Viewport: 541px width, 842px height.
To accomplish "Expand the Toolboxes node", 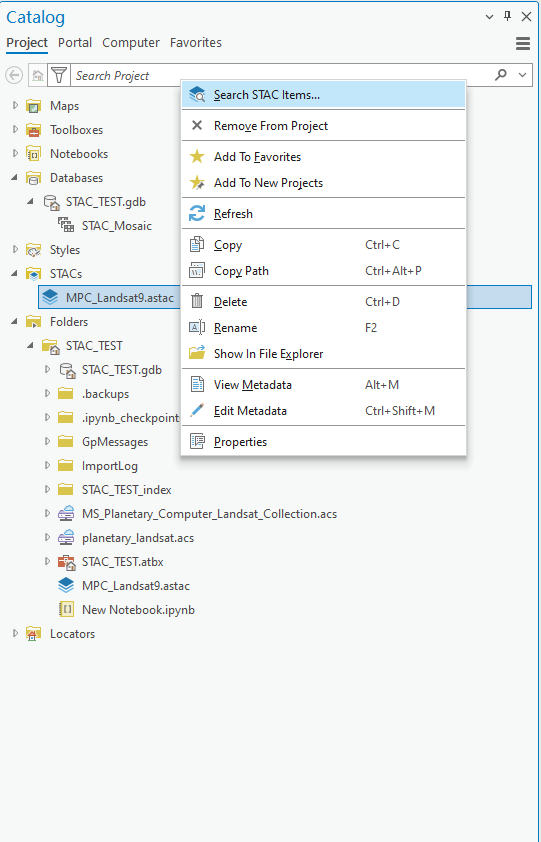I will pos(15,129).
